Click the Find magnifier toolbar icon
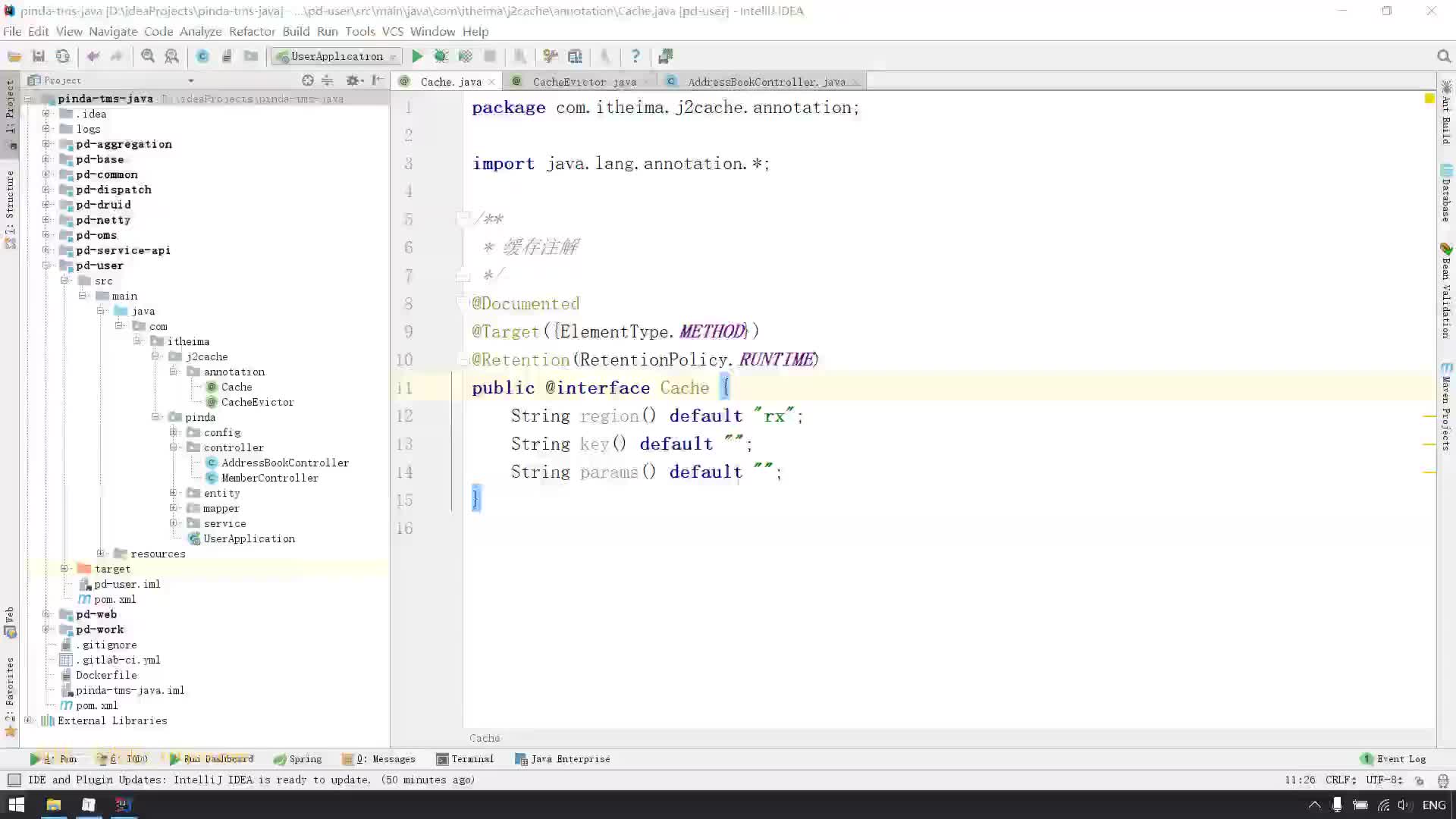This screenshot has height=819, width=1456. point(148,56)
